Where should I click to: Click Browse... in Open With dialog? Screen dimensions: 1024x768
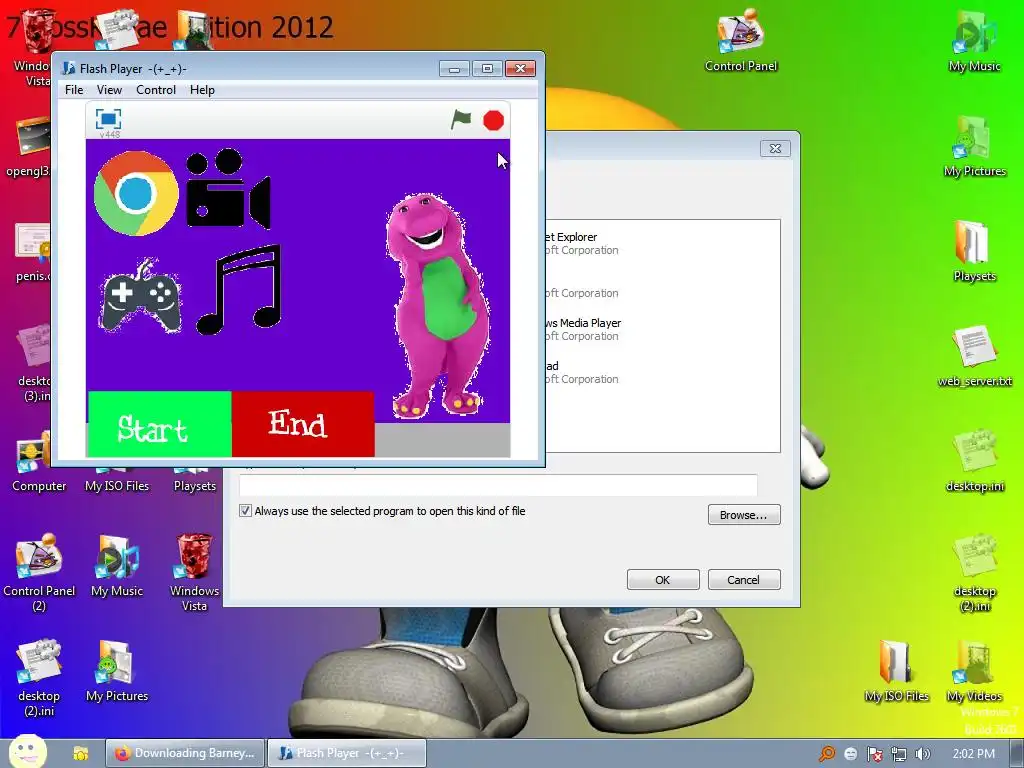(x=744, y=515)
